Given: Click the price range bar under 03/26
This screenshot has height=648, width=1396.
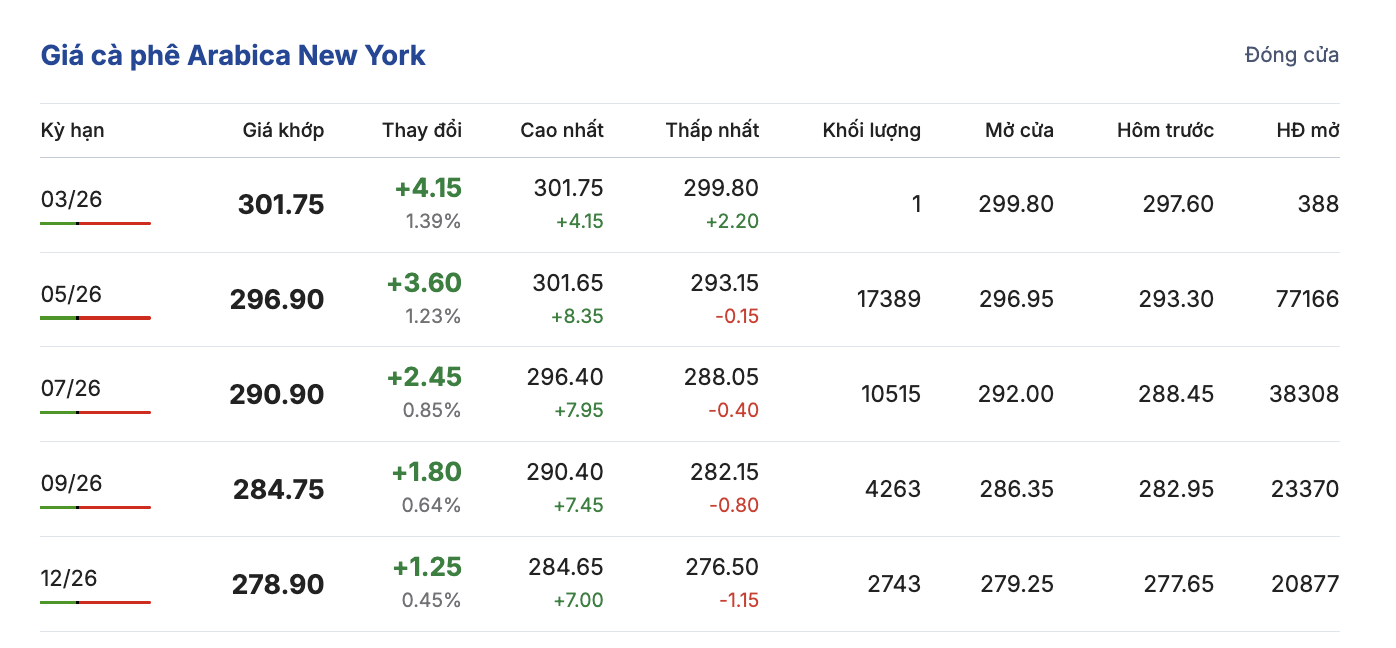Looking at the screenshot, I should [x=95, y=223].
